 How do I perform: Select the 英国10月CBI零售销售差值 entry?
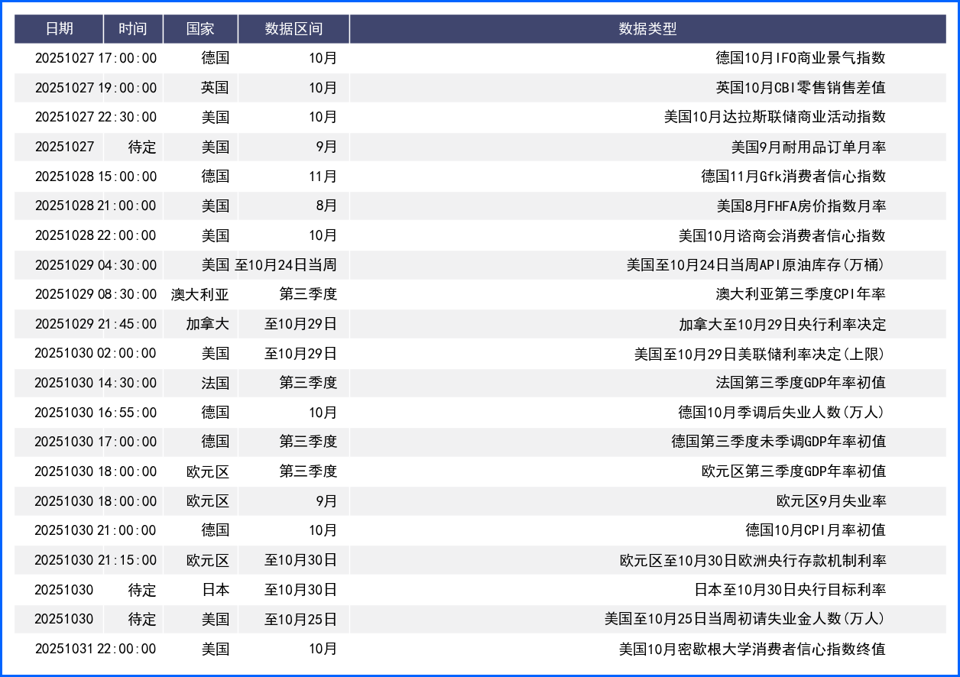click(x=800, y=88)
